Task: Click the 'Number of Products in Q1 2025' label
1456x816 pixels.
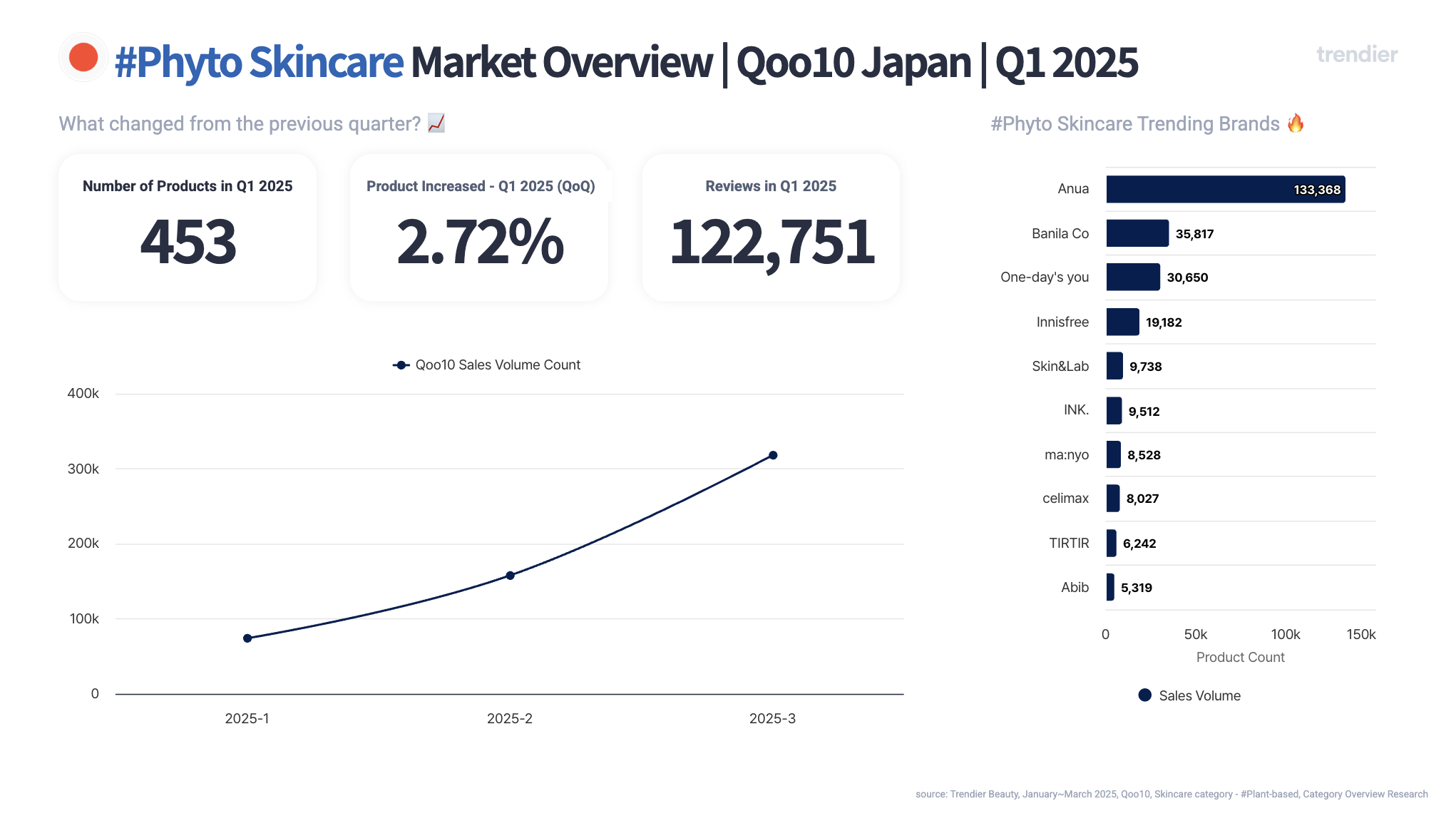Action: coord(188,186)
